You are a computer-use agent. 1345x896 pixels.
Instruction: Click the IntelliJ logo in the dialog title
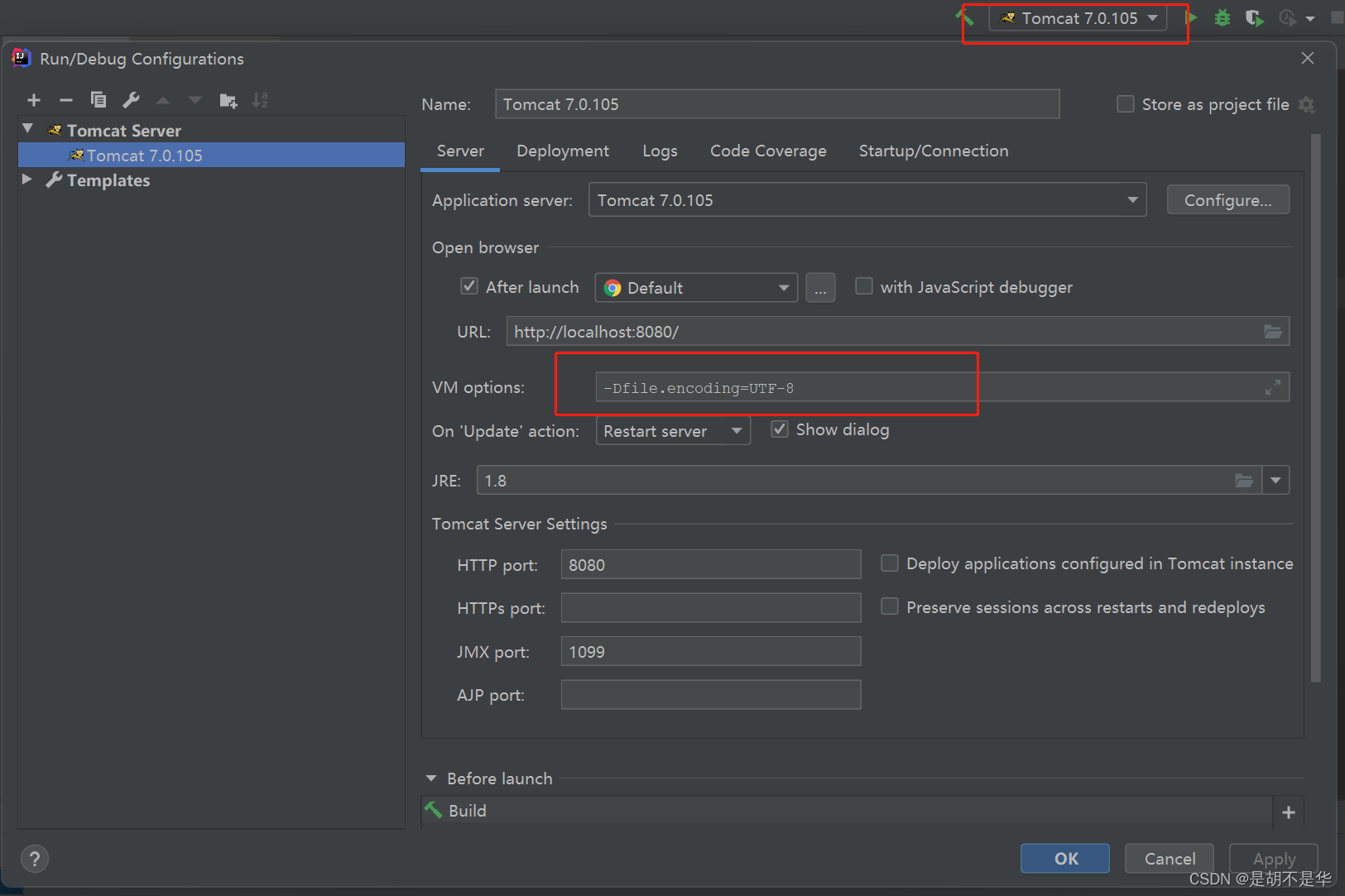(22, 58)
